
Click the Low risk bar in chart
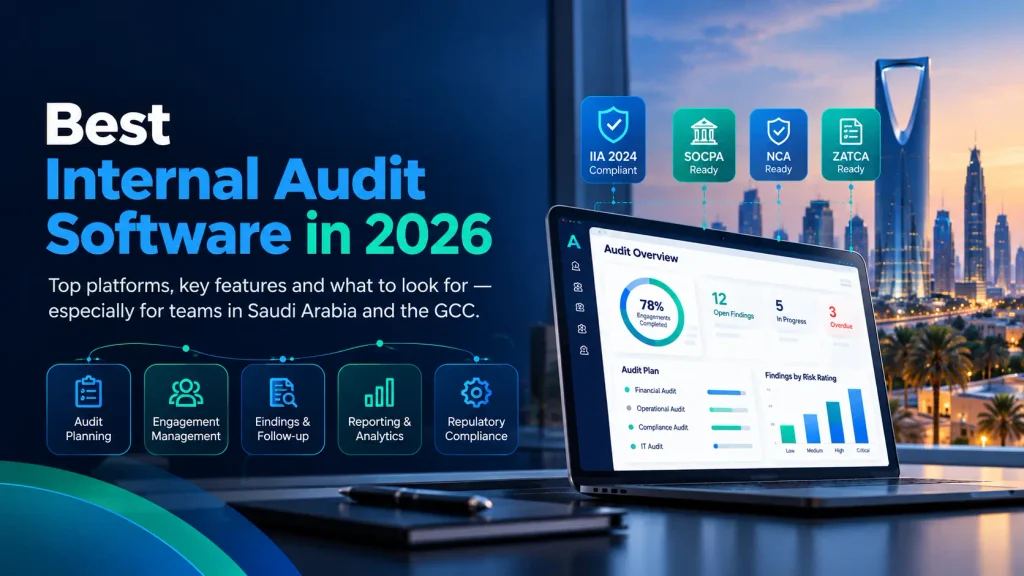(788, 434)
